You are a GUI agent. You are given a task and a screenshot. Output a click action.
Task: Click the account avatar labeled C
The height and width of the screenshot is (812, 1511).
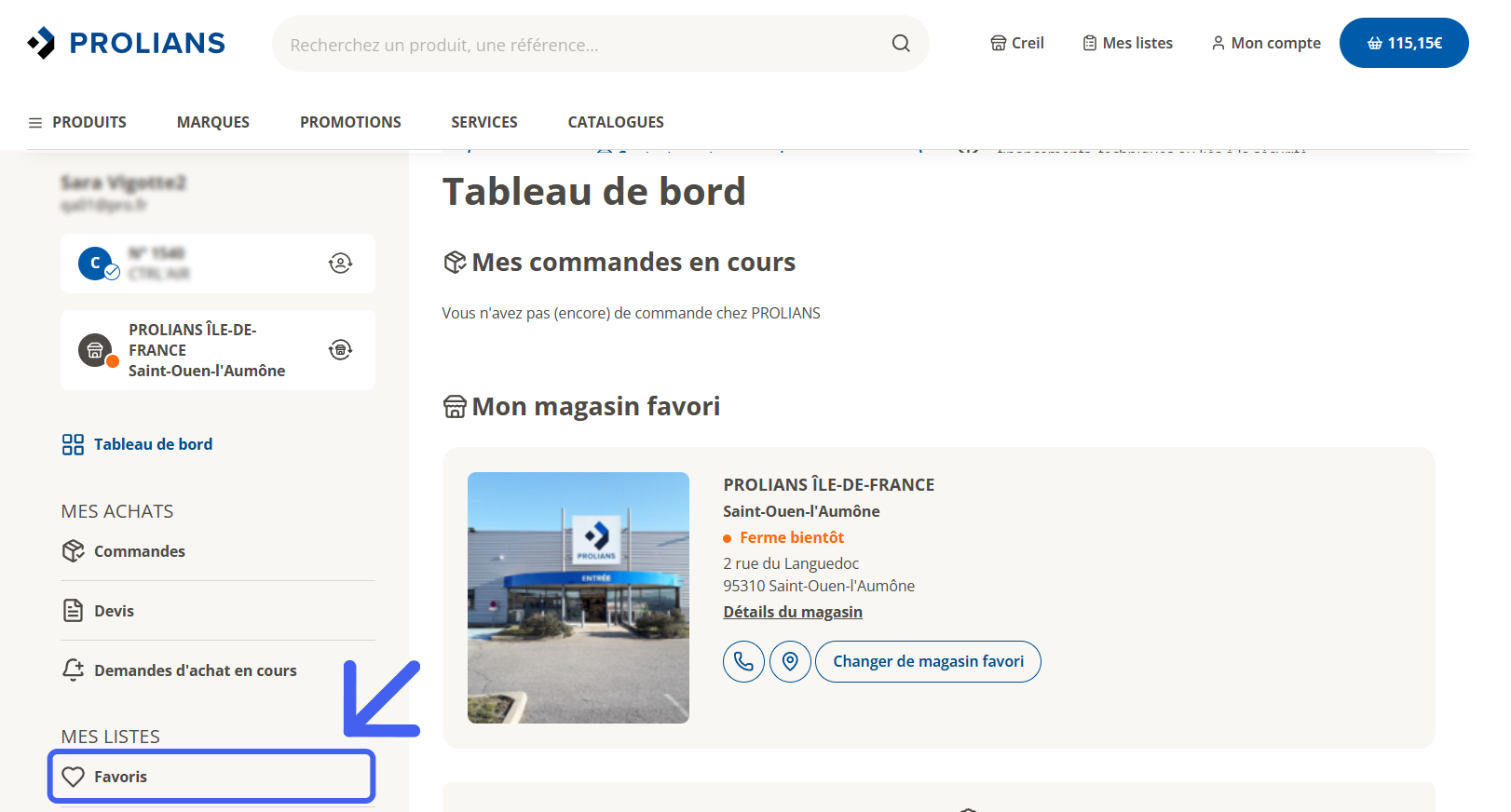96,264
